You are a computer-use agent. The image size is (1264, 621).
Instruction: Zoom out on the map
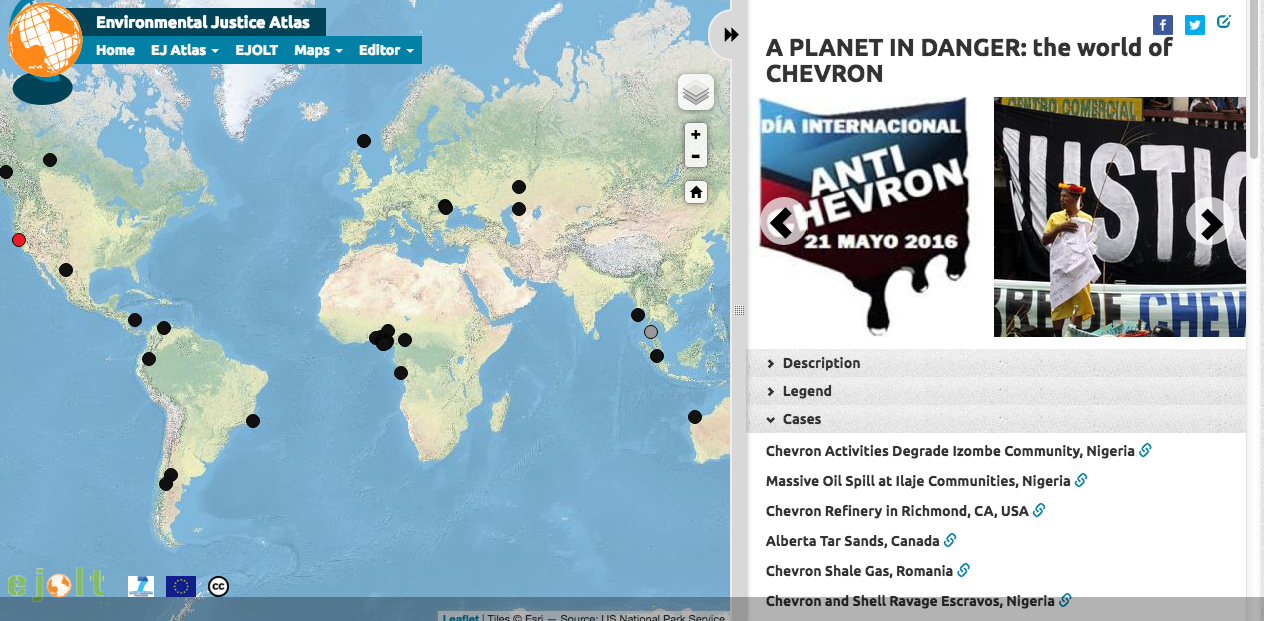point(696,156)
